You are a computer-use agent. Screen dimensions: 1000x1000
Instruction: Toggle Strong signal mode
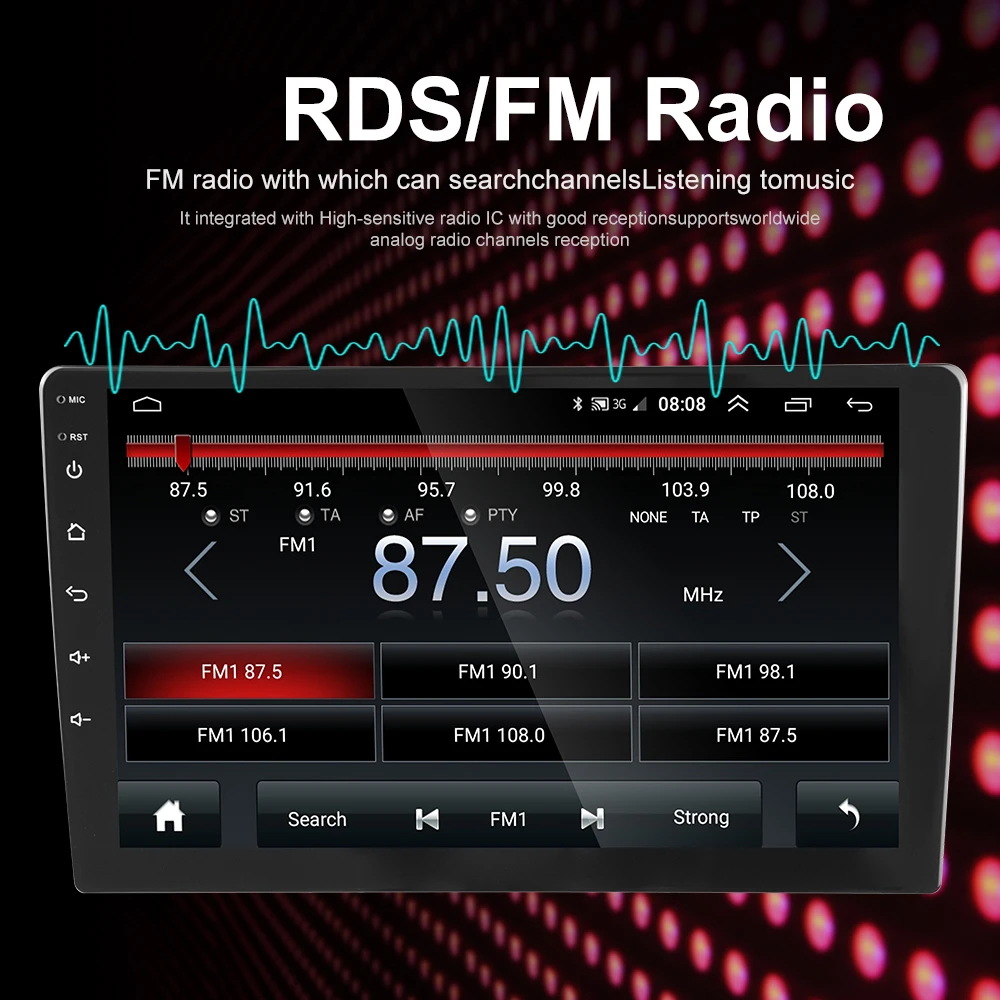[x=701, y=818]
